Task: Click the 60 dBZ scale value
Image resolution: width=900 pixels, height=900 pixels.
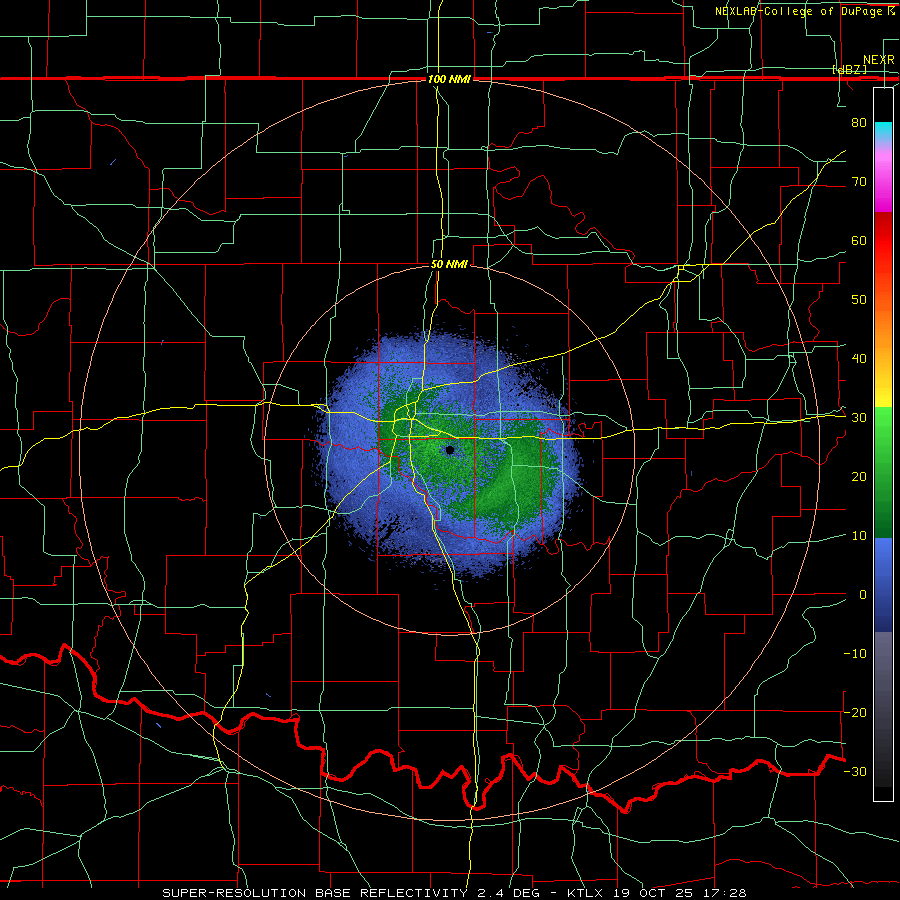Action: tap(859, 240)
